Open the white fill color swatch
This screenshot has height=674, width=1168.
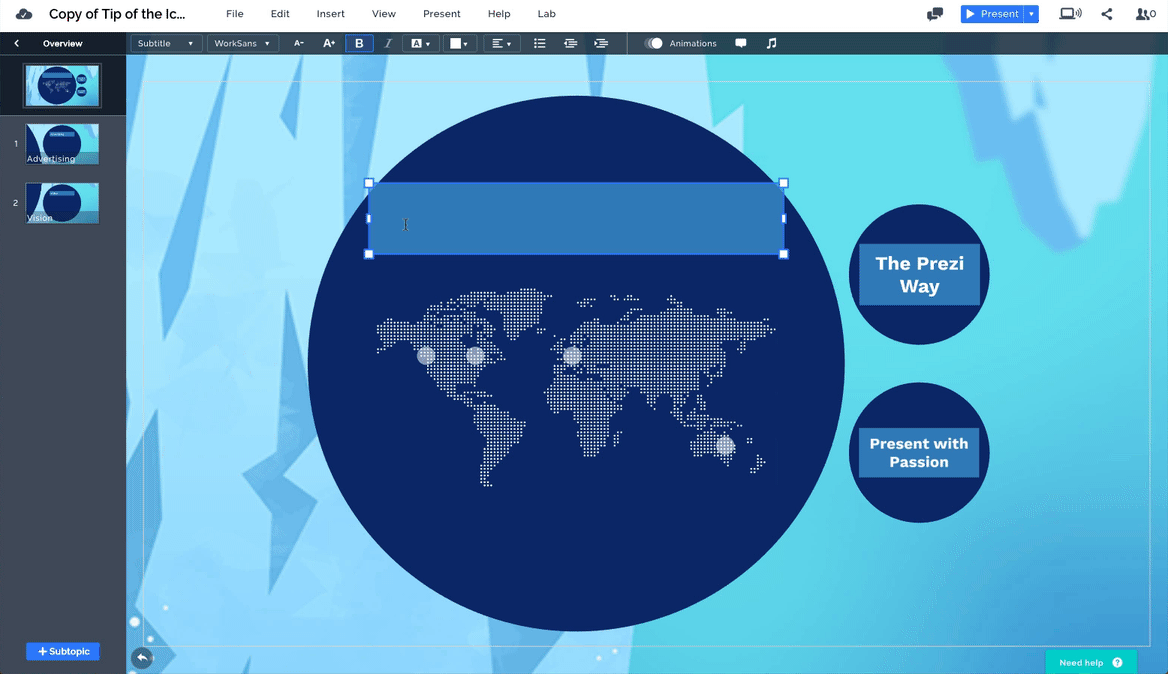[x=459, y=44]
